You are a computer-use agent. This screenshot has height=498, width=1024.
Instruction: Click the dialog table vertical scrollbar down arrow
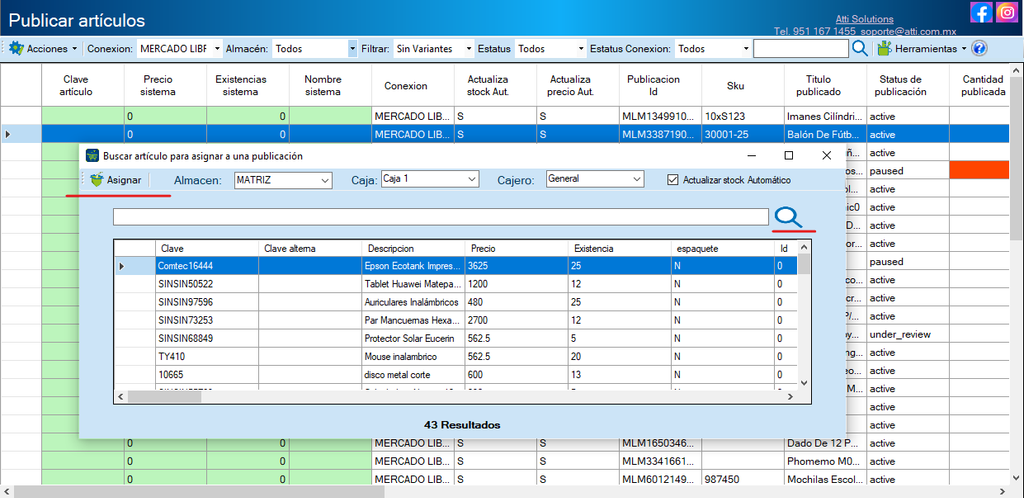[804, 383]
